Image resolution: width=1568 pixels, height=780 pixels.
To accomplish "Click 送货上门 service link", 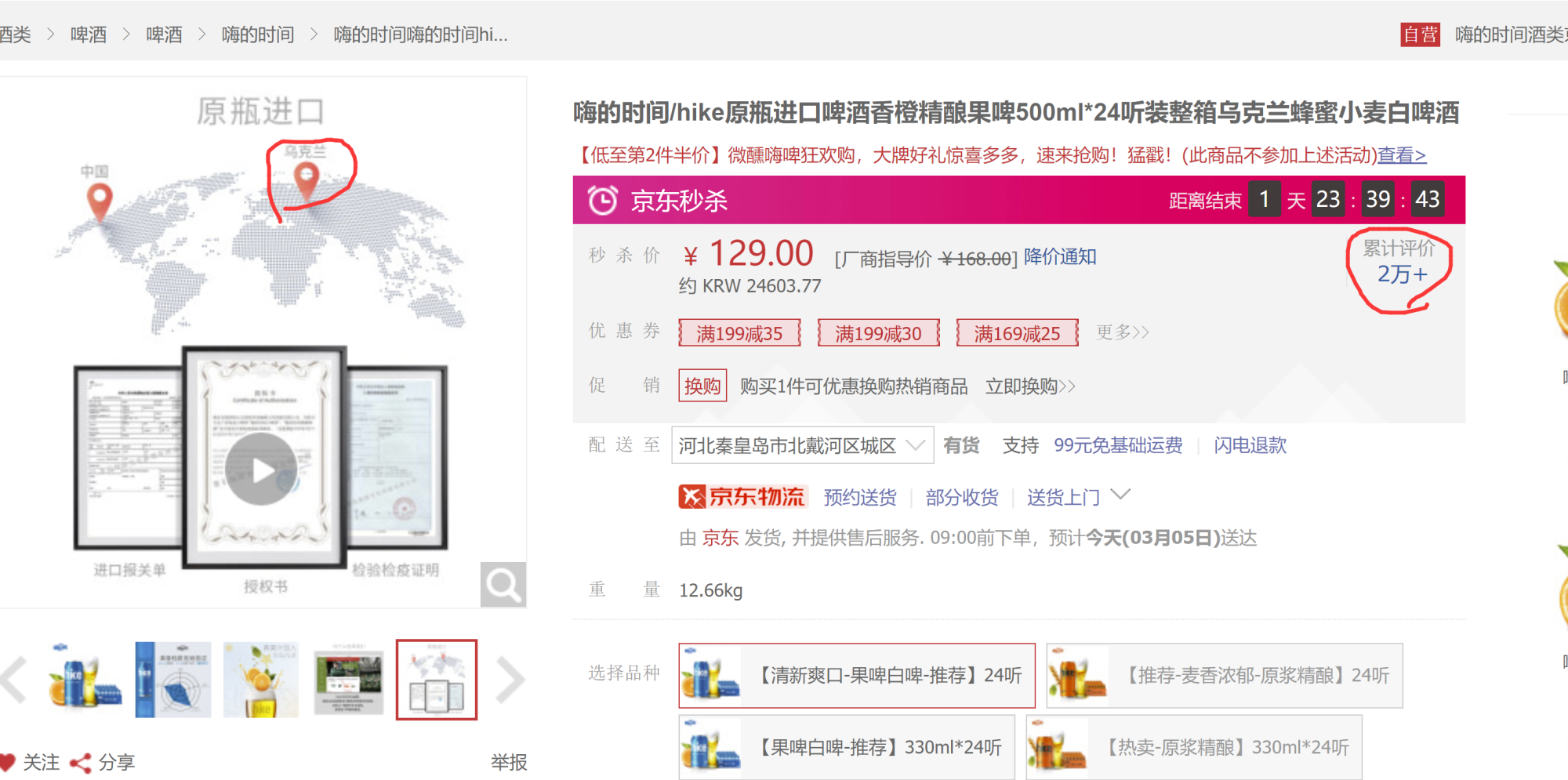I will coord(1063,497).
